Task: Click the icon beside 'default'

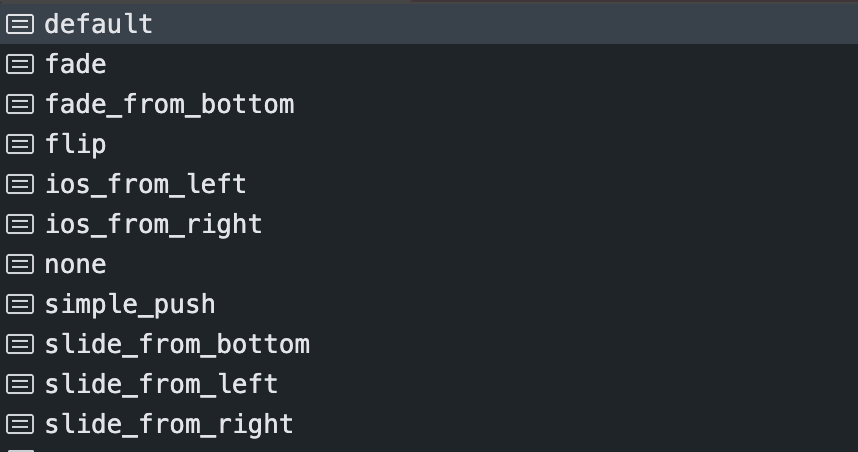Action: tap(20, 24)
